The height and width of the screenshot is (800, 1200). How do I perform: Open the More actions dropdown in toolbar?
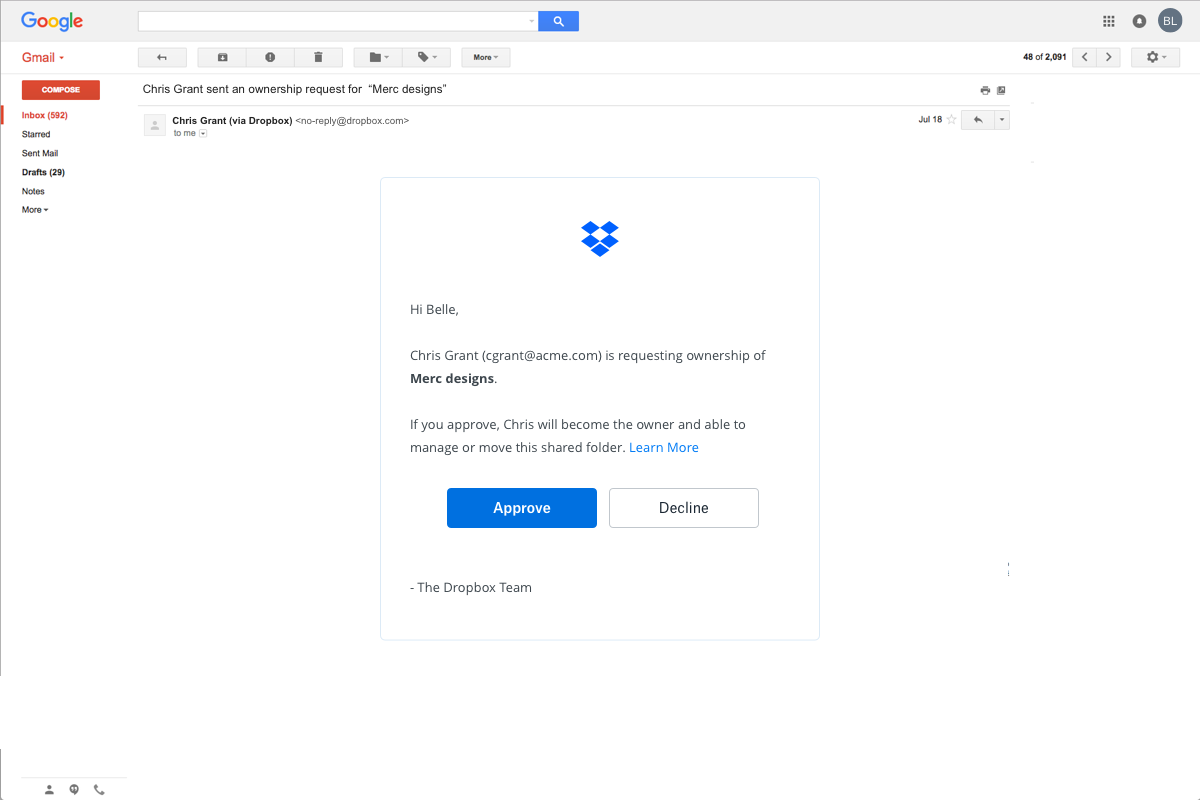pos(486,57)
